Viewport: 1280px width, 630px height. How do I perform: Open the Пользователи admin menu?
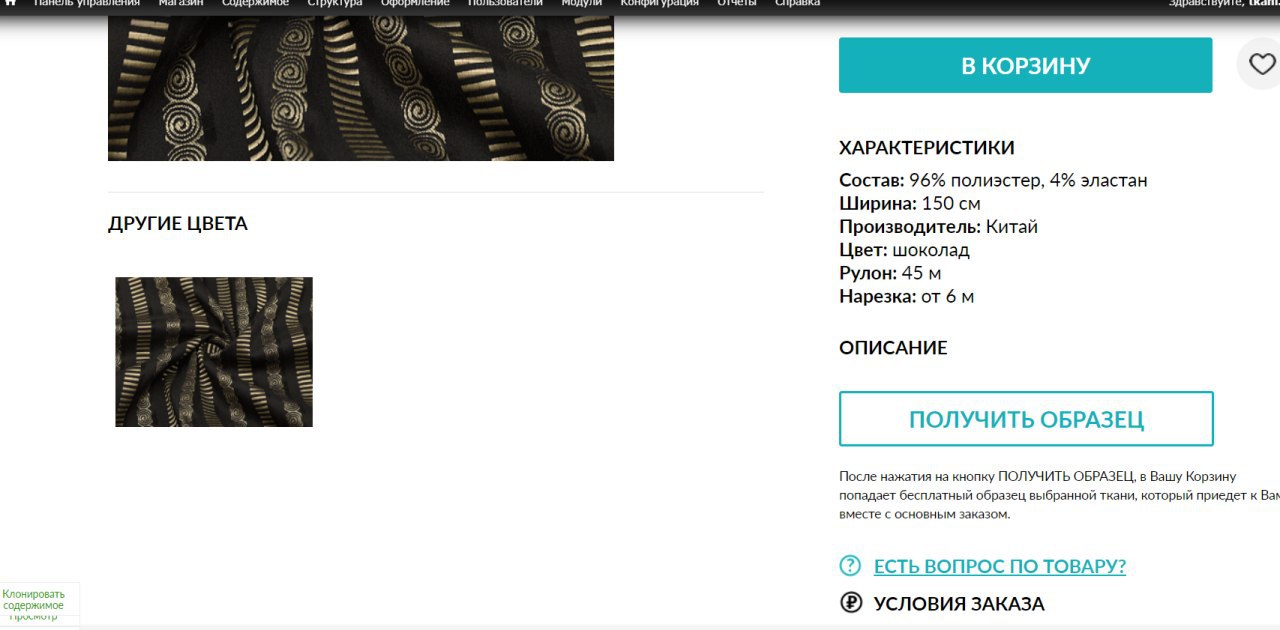(x=505, y=4)
